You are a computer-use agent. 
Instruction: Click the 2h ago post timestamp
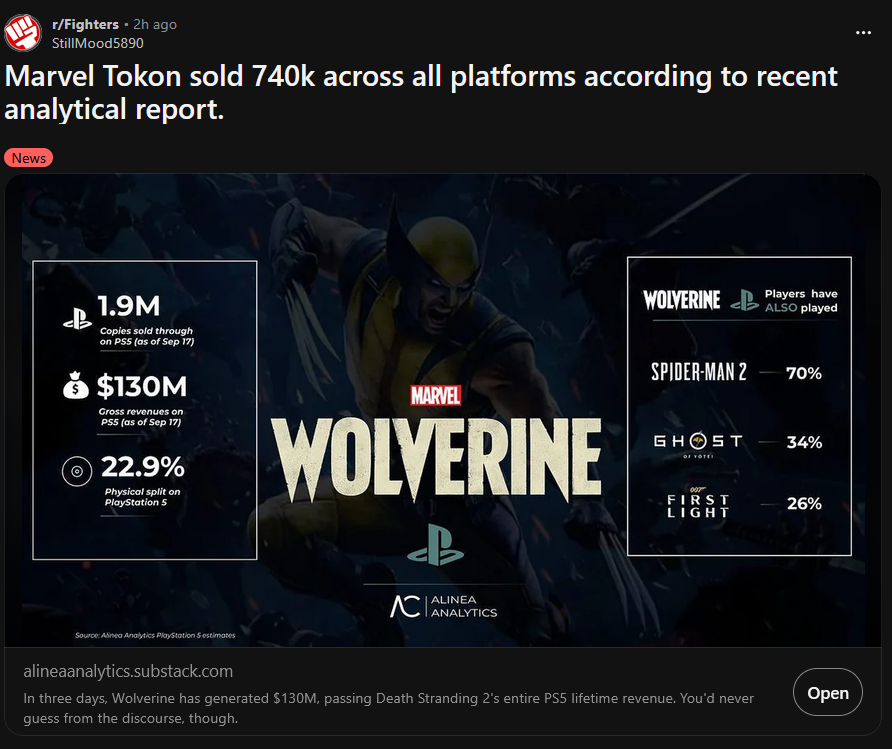155,24
